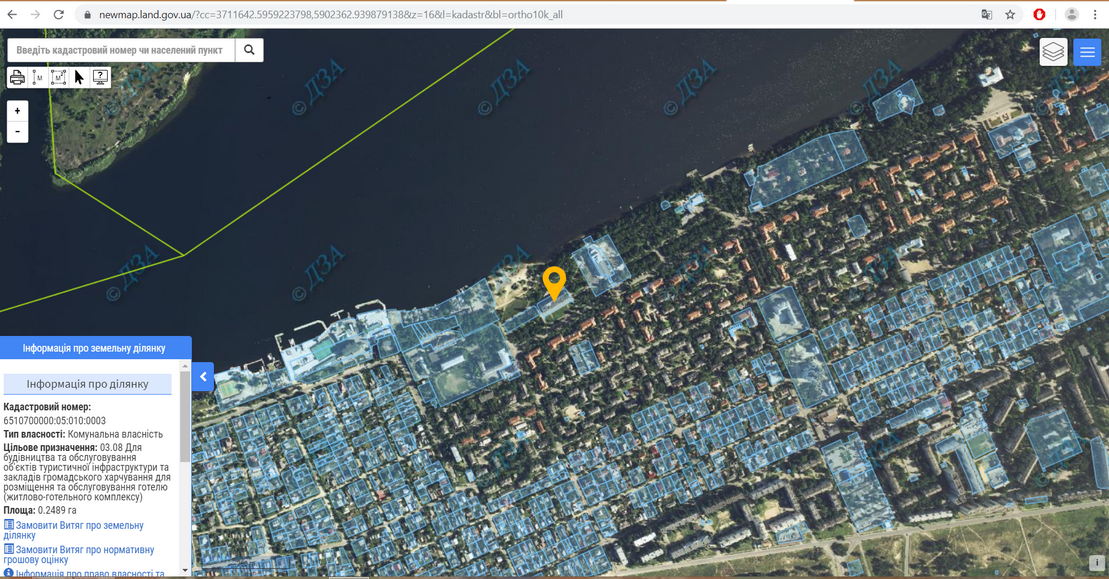Select the area measurement tool
The width and height of the screenshot is (1109, 579).
(x=59, y=77)
